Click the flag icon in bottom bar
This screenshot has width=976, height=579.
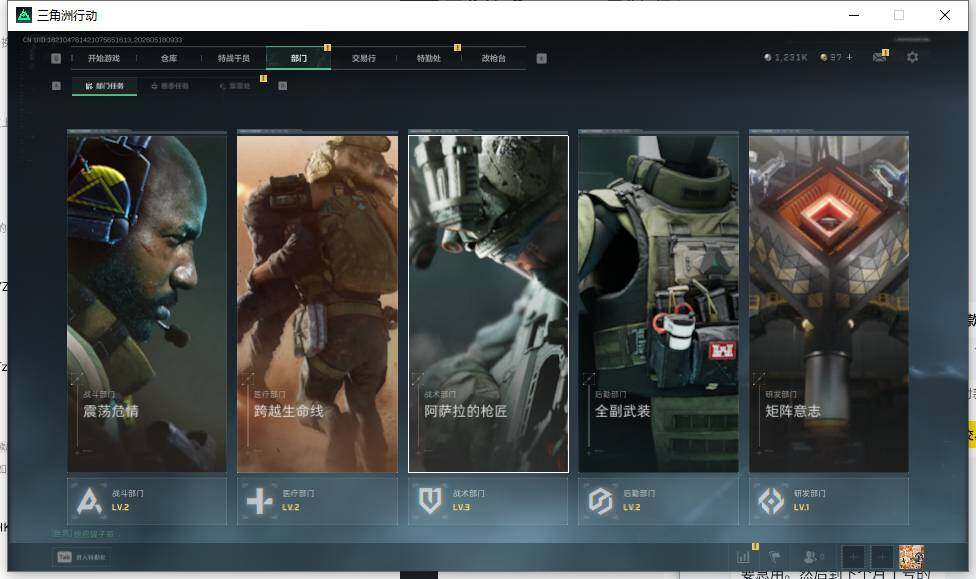[775, 557]
